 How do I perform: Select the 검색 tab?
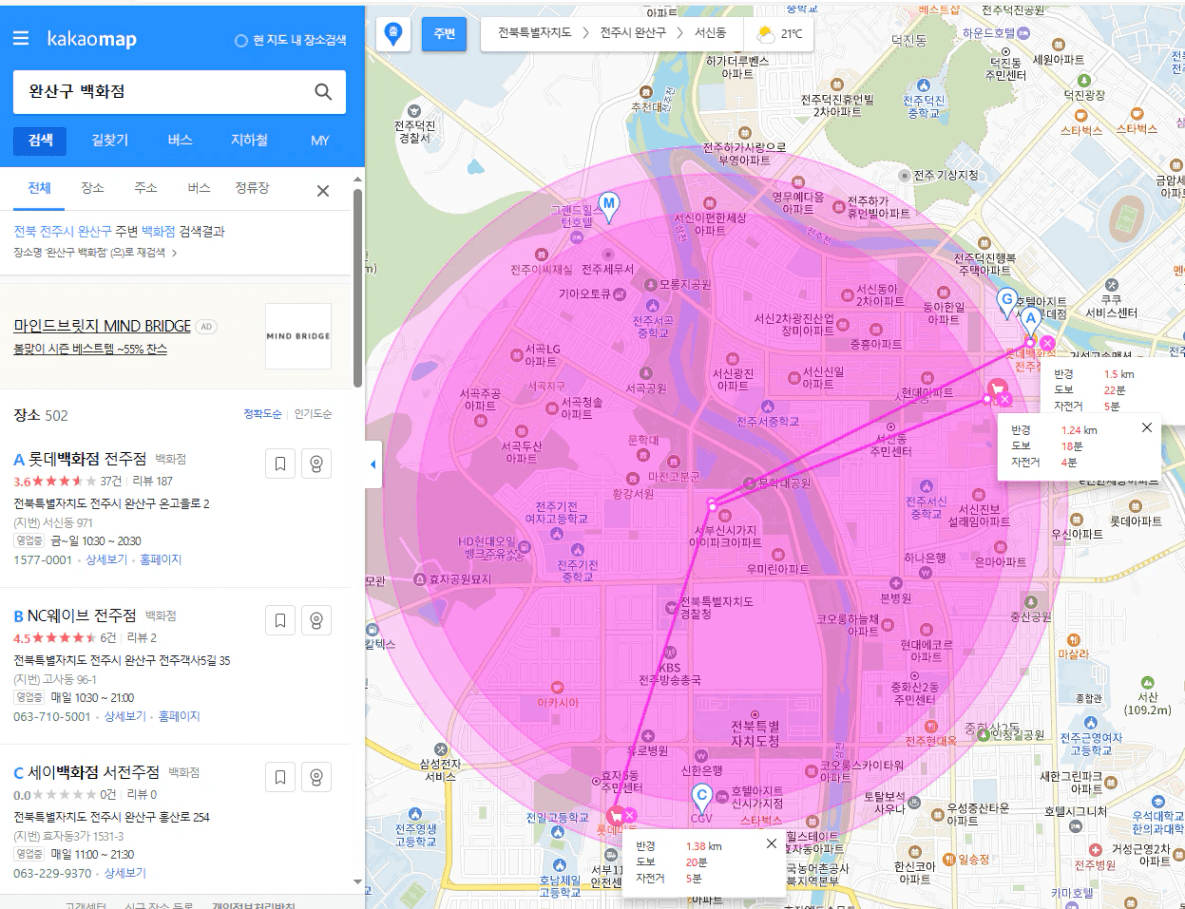pyautogui.click(x=40, y=141)
